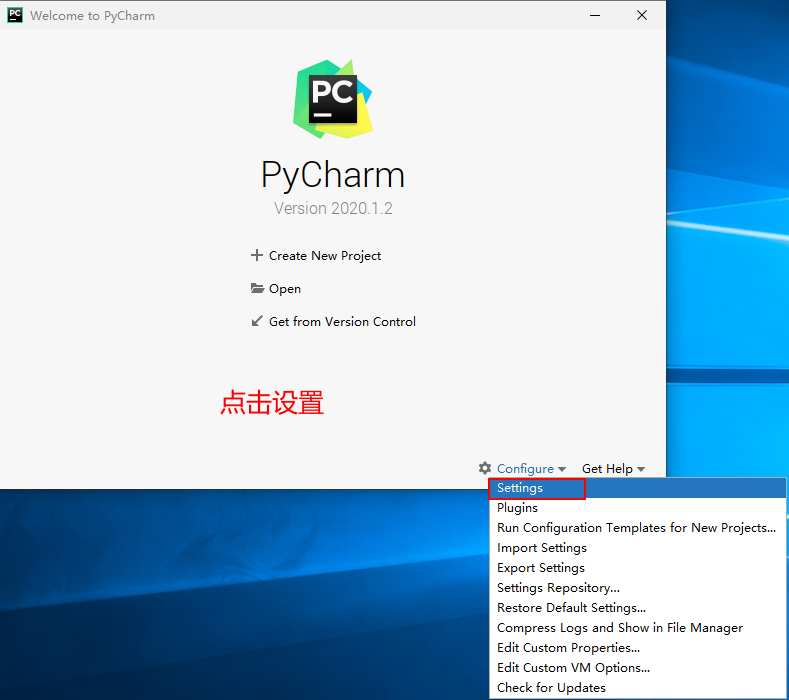This screenshot has height=700, width=789.
Task: Open Settings Repository menu entry
Action: (x=638, y=588)
